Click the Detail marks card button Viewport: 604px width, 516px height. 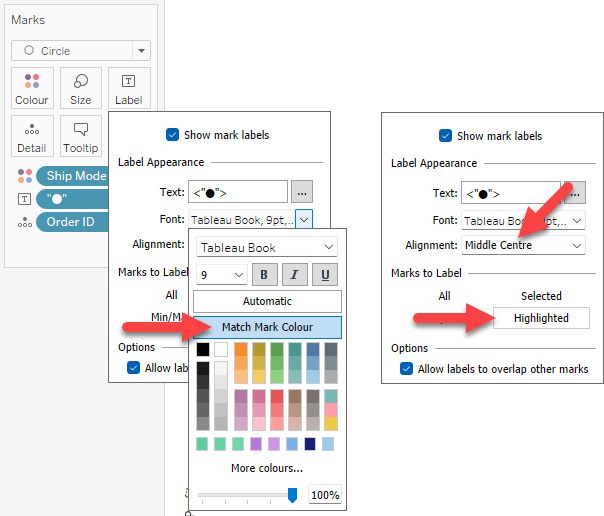click(32, 136)
